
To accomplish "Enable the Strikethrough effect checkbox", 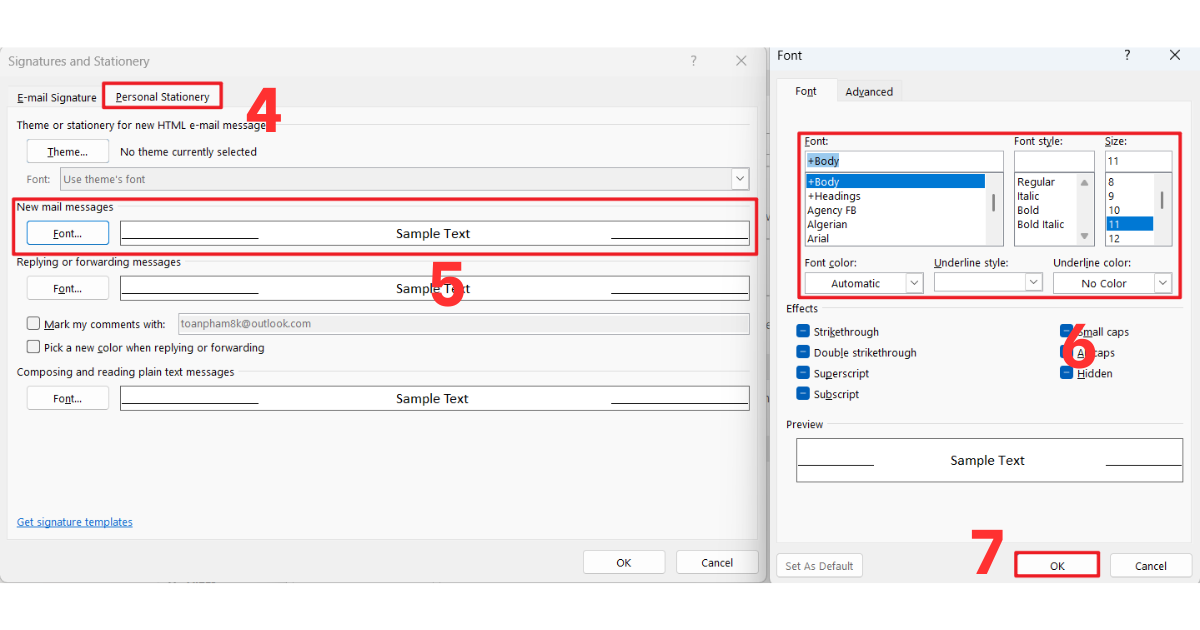I will tap(803, 332).
